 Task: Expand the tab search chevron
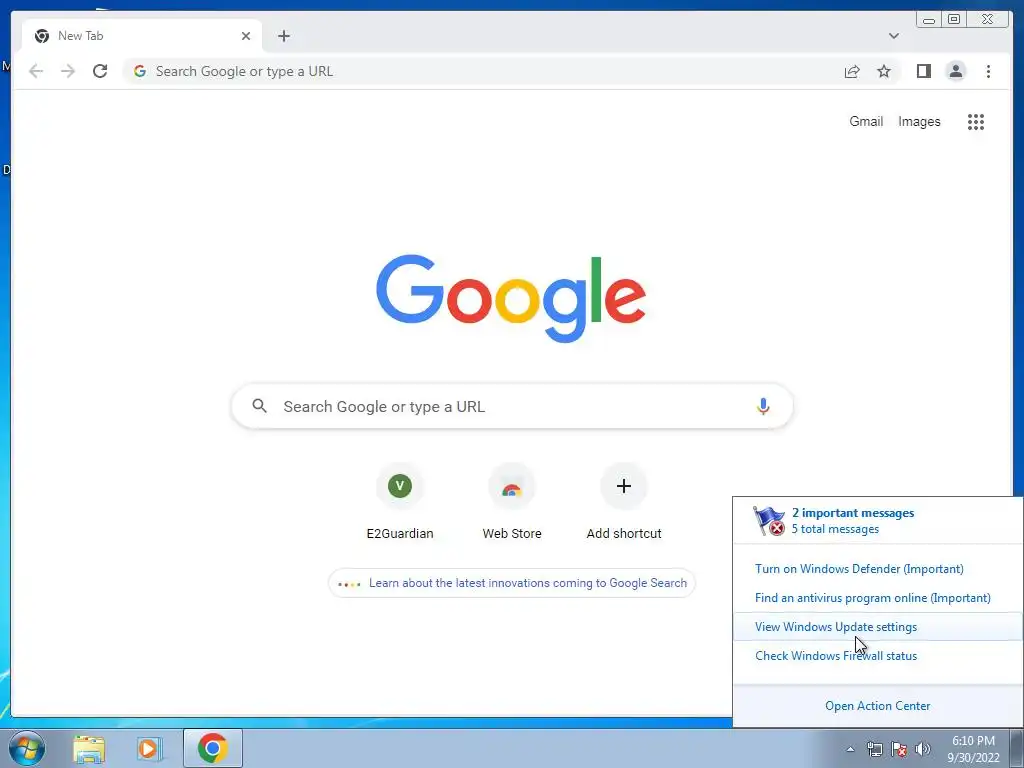pyautogui.click(x=893, y=36)
